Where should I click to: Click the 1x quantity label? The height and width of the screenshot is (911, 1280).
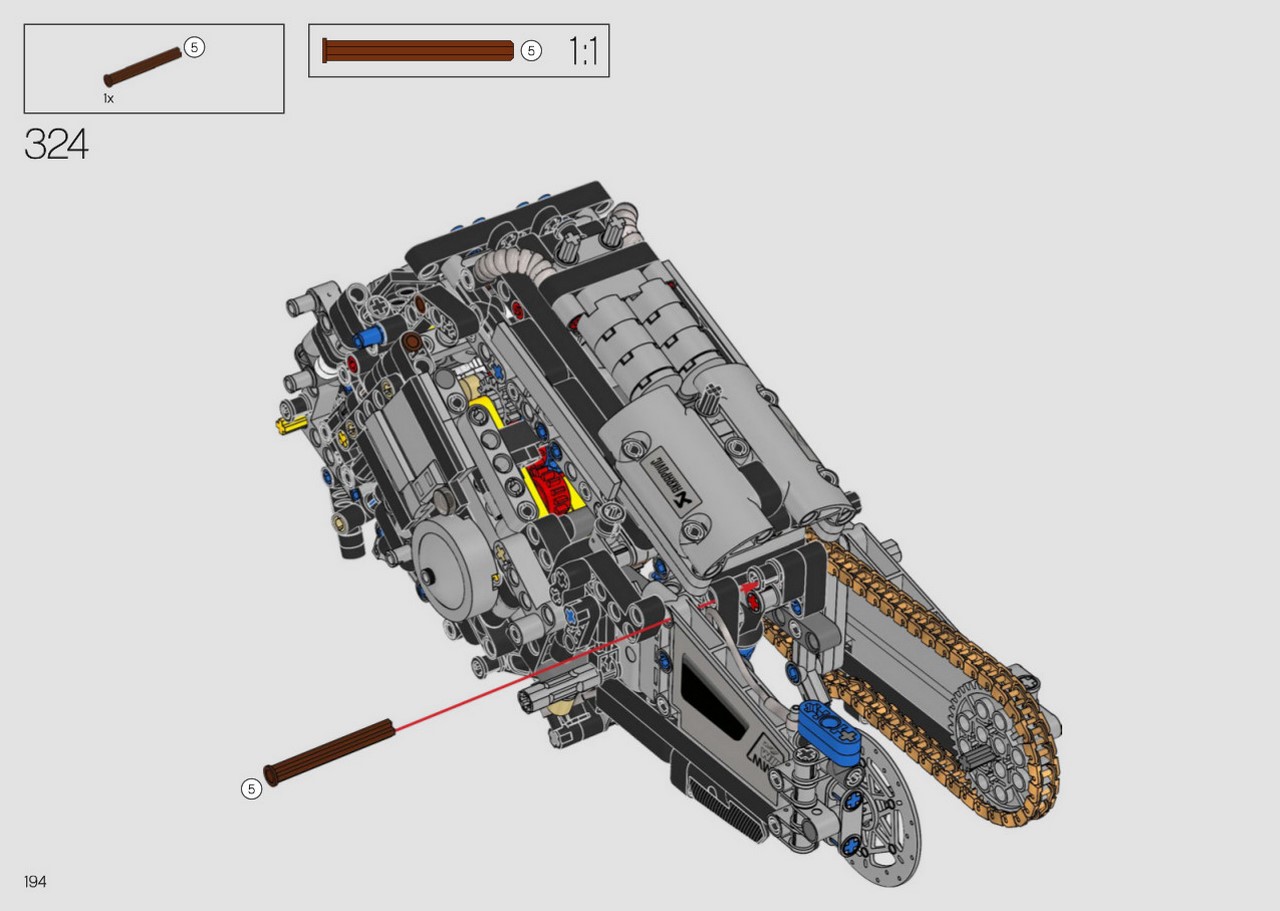click(x=109, y=99)
